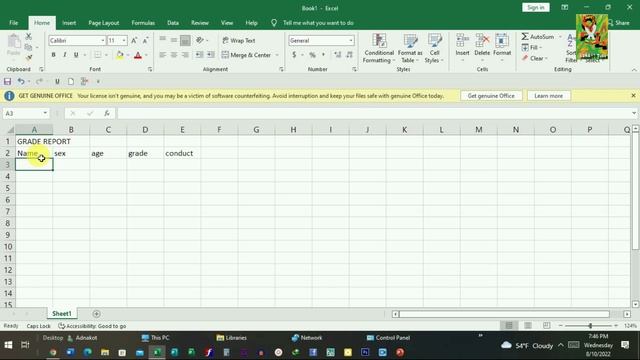Switch to the Insert ribbon tab
The image size is (640, 360).
coord(69,23)
